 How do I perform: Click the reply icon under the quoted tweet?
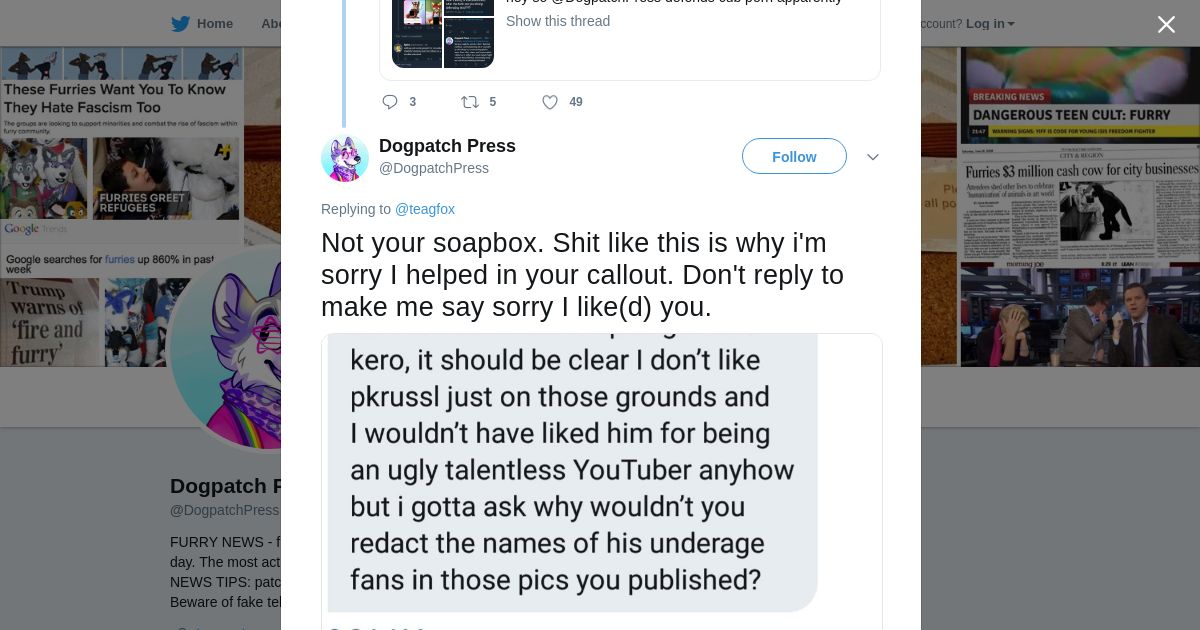click(390, 102)
